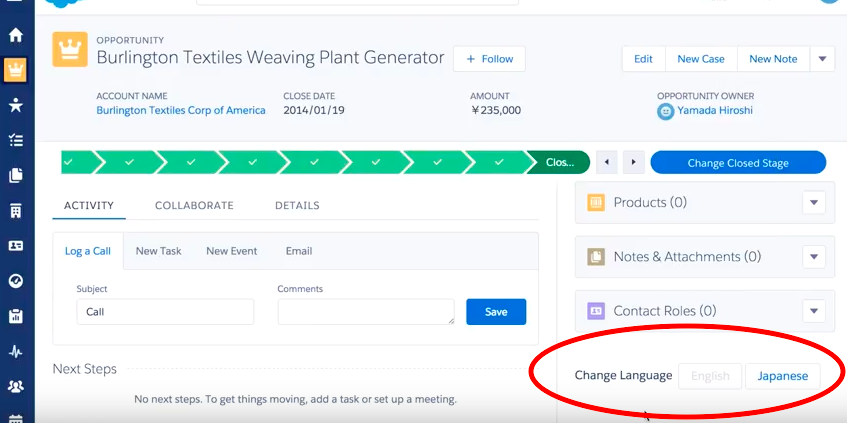Open Yamada Hiroshi owner profile link
847x423 pixels.
715,110
